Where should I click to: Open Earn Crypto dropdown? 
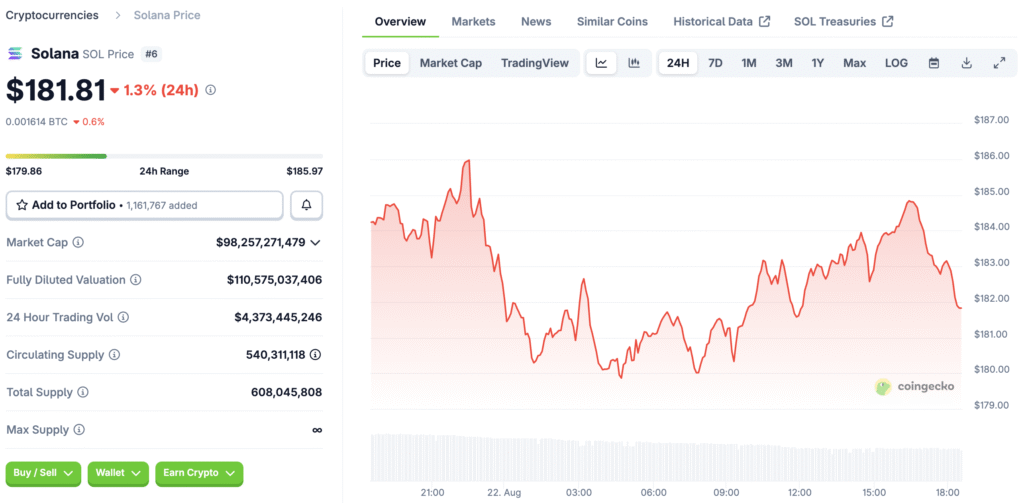[x=199, y=473]
